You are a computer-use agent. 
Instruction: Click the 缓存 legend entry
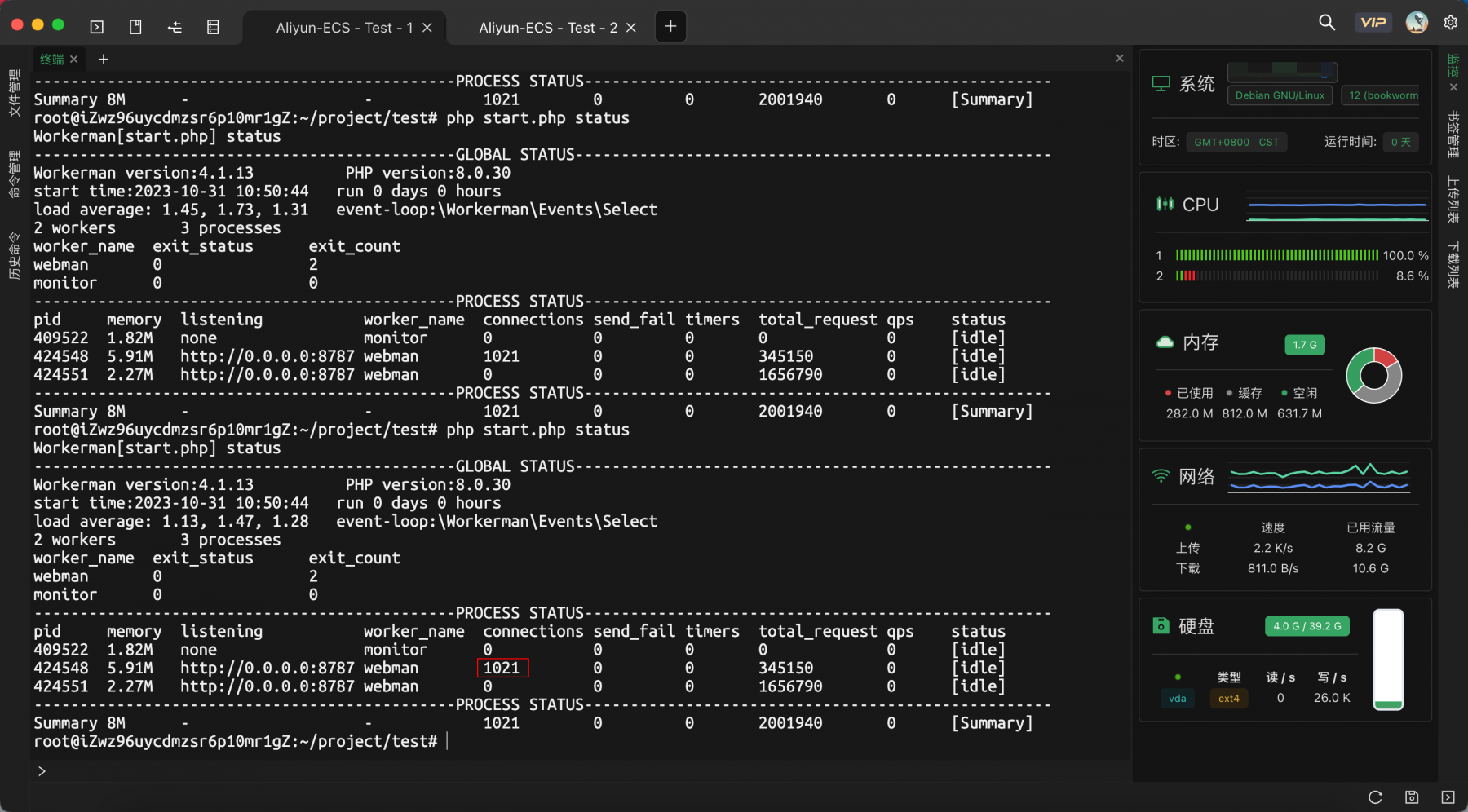tap(1245, 393)
